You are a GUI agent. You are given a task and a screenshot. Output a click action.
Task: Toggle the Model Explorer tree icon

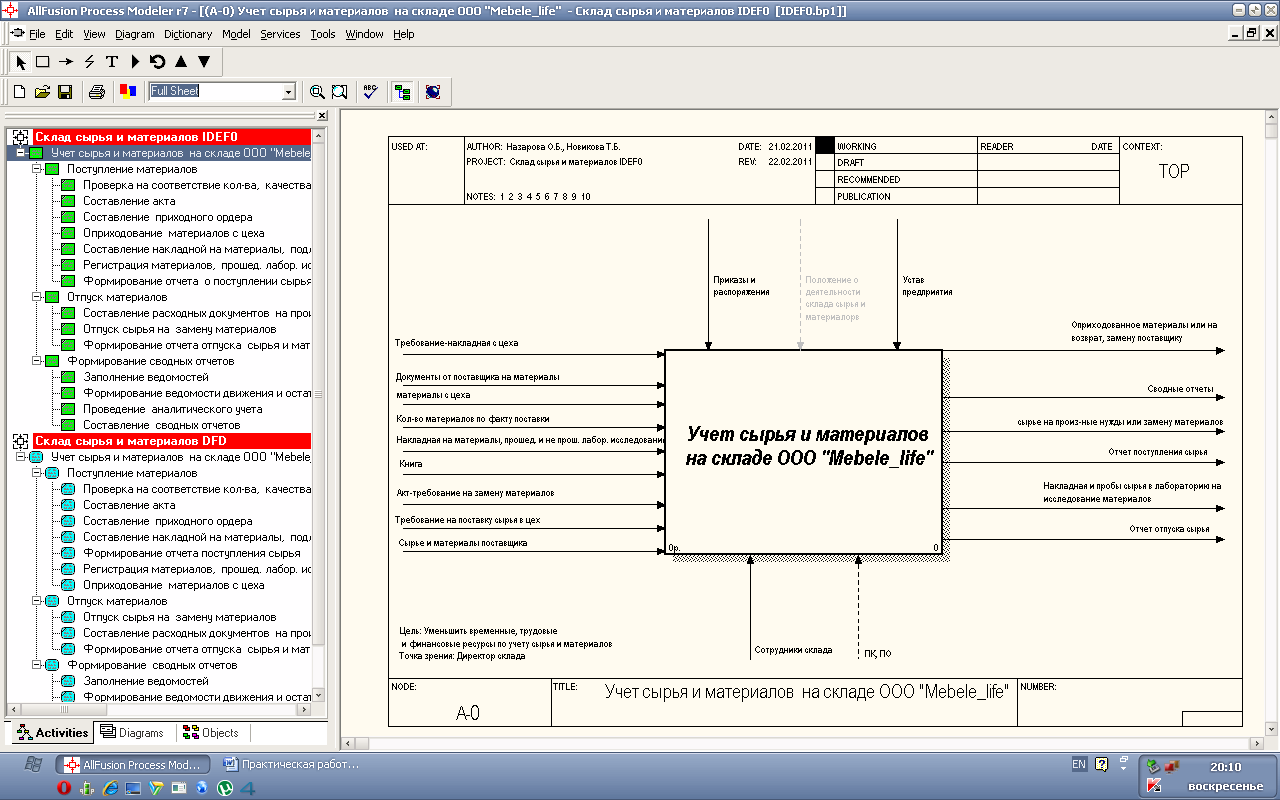coord(402,92)
